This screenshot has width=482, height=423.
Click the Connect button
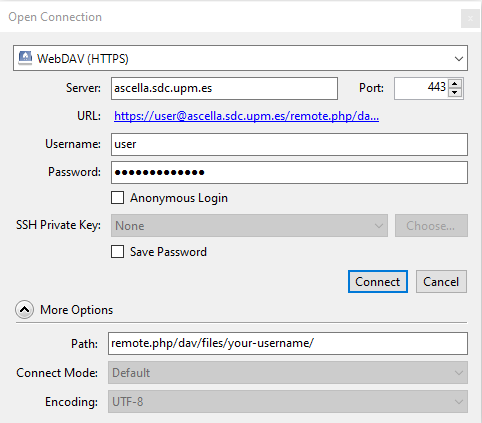[x=378, y=282]
